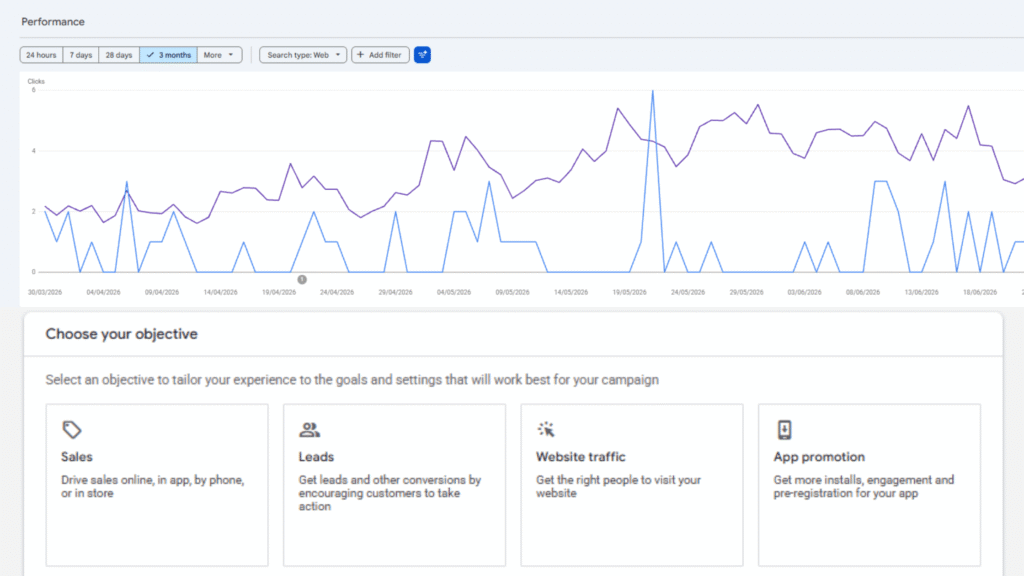Select the 28 days date range
Image resolution: width=1024 pixels, height=576 pixels.
[119, 55]
